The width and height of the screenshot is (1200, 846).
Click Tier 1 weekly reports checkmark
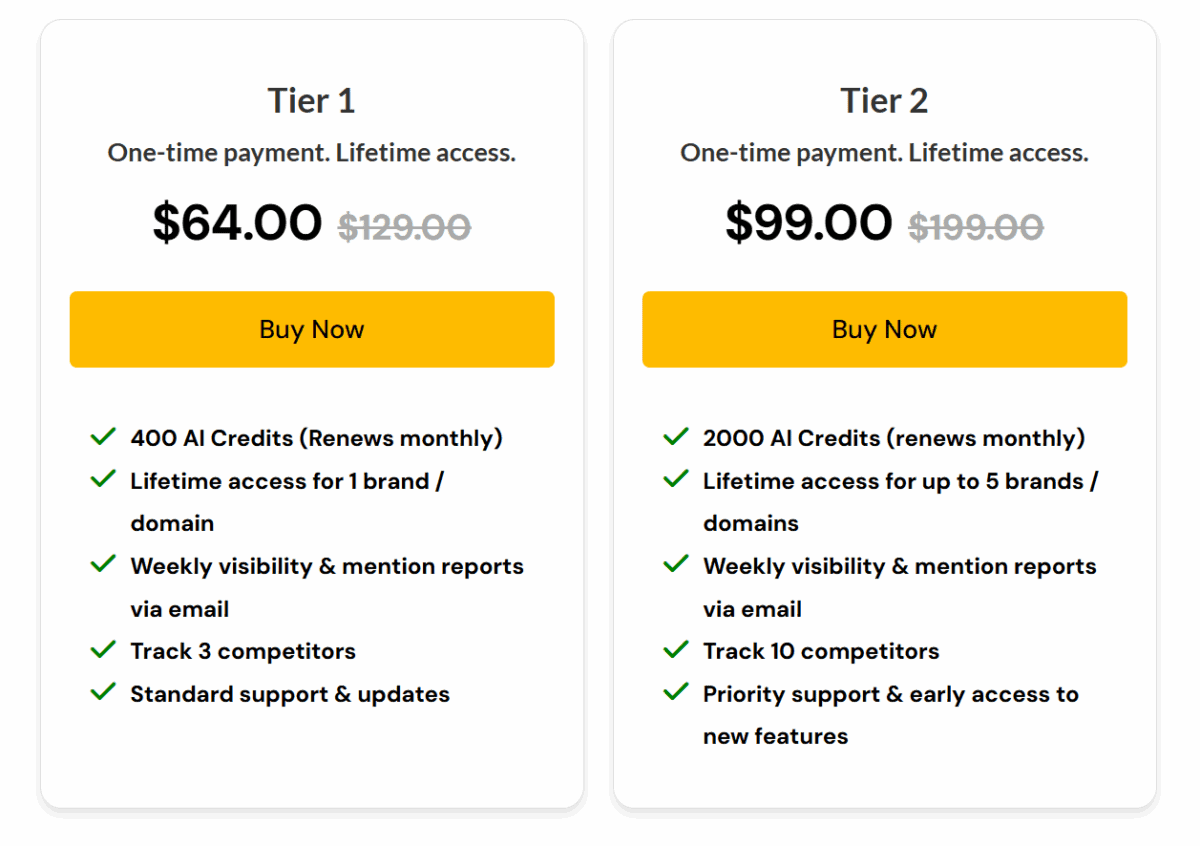point(103,565)
